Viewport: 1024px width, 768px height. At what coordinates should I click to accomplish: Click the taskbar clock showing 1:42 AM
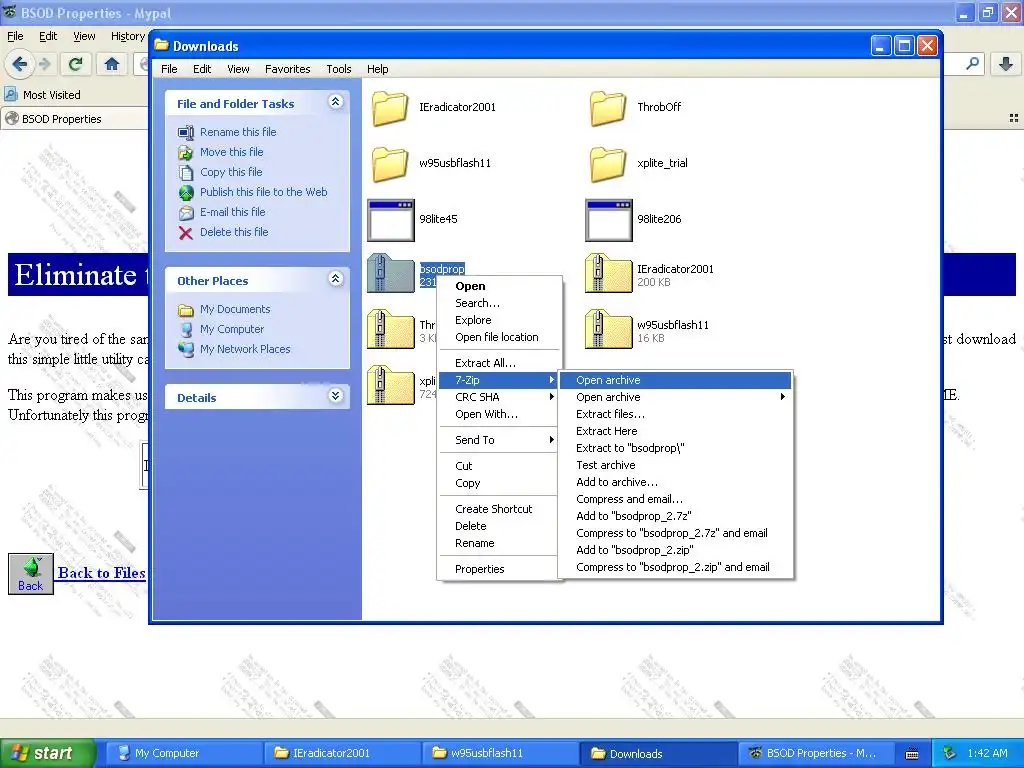click(x=987, y=753)
